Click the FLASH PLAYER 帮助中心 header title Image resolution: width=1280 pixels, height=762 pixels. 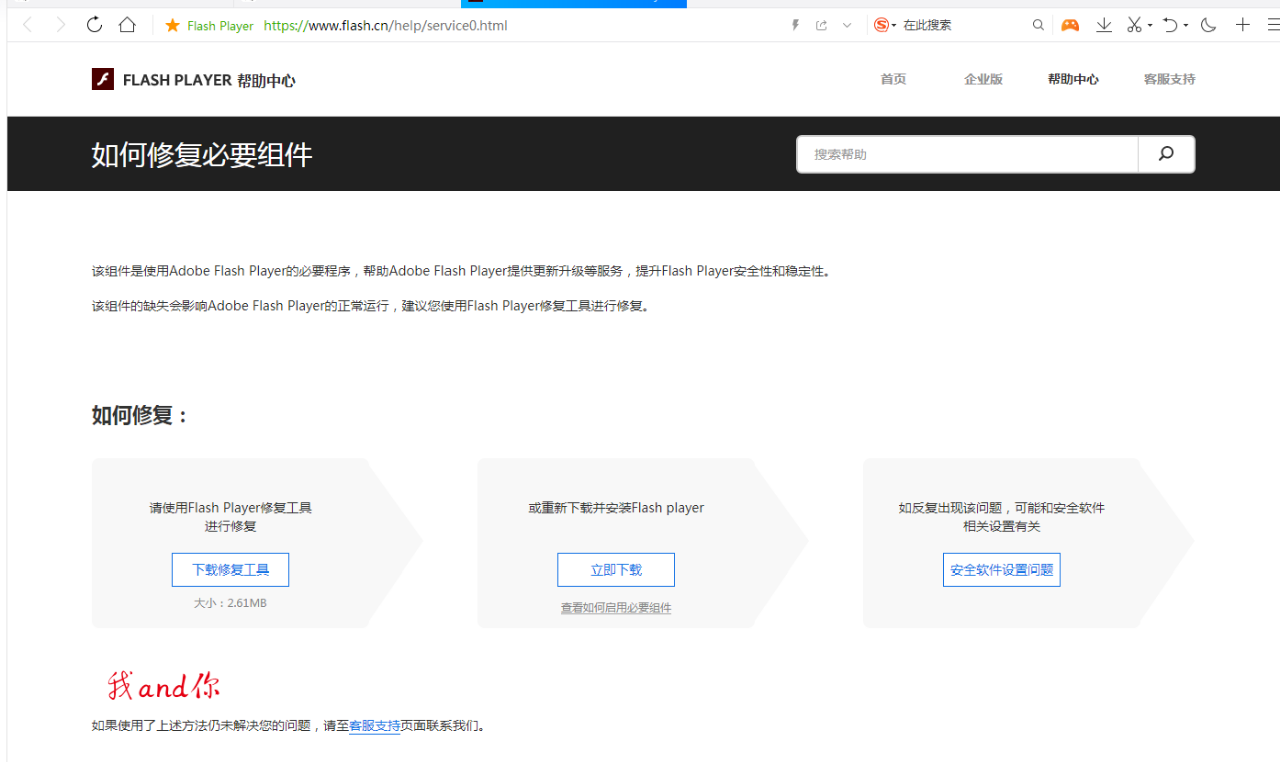coord(209,80)
